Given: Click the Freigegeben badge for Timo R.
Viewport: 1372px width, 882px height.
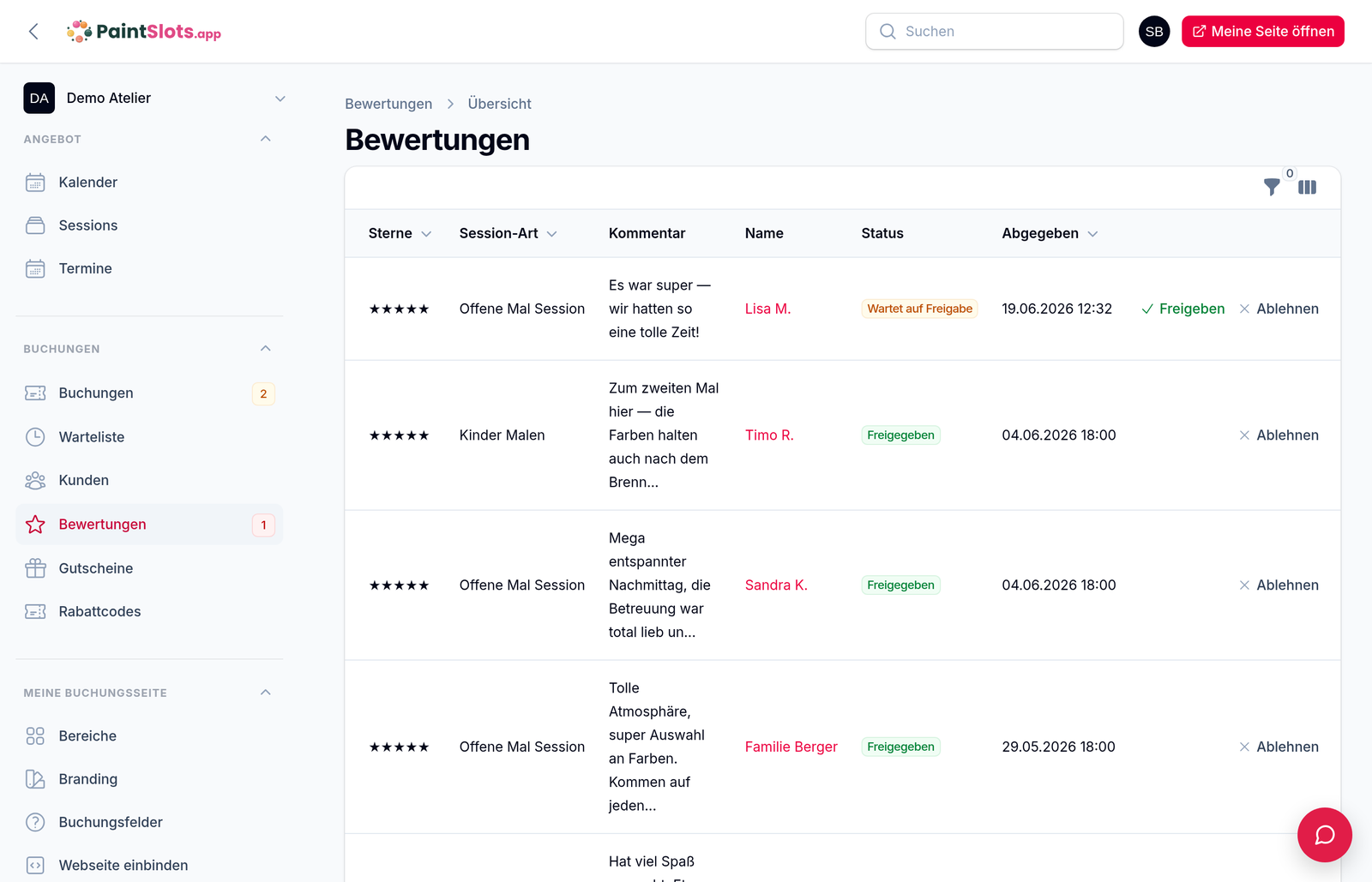Looking at the screenshot, I should [900, 435].
